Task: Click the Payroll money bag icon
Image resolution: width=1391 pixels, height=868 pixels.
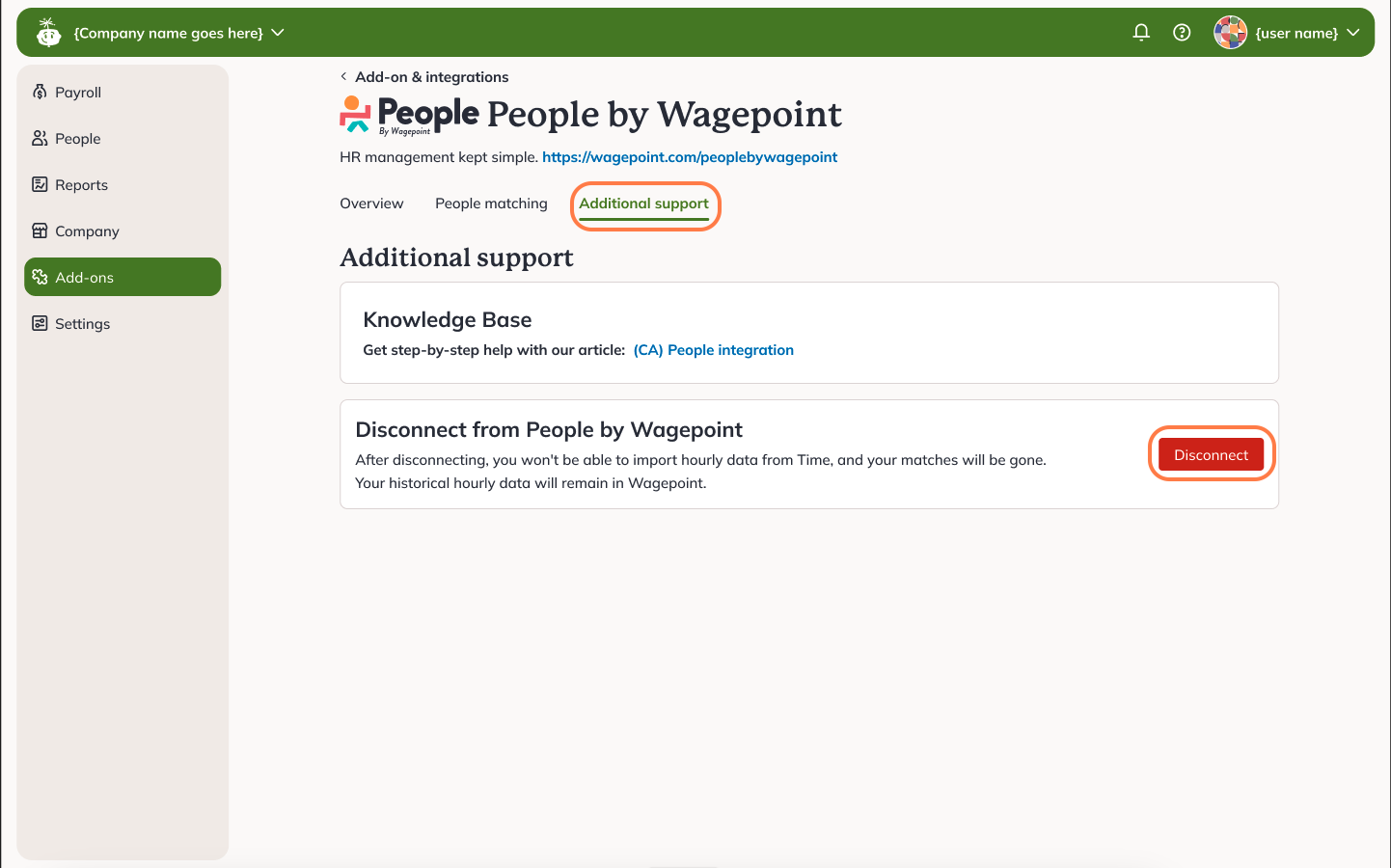Action: click(x=40, y=92)
